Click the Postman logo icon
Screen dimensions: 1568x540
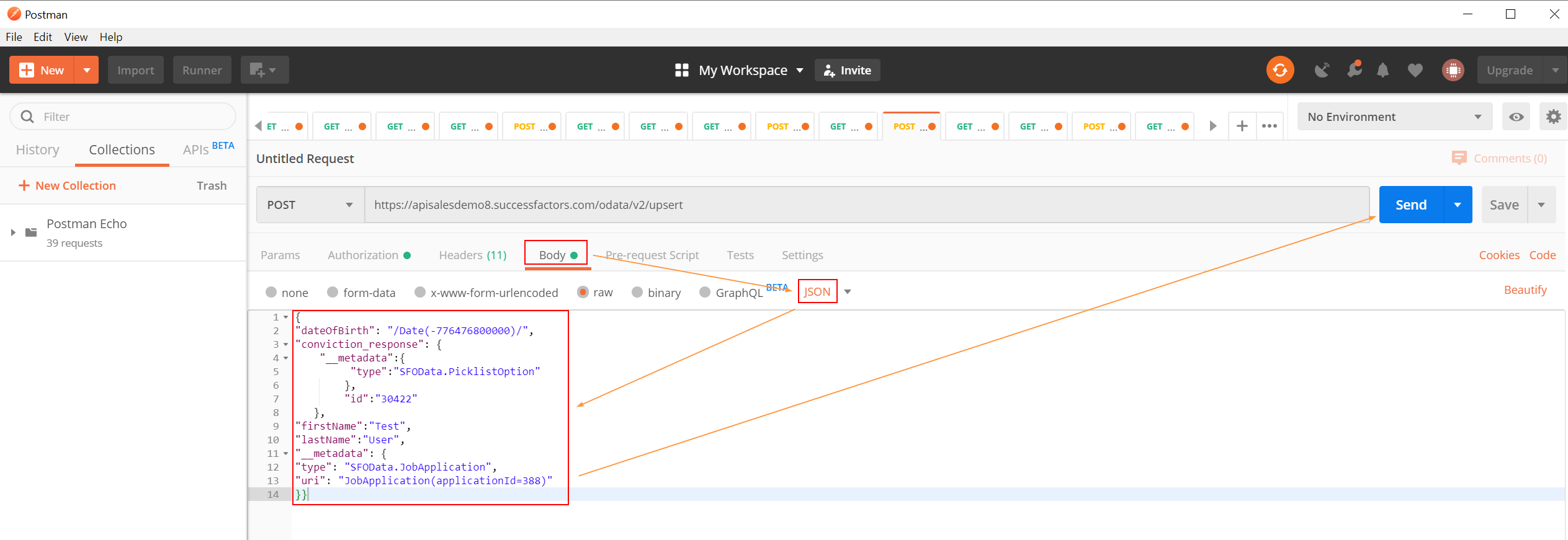pos(14,14)
